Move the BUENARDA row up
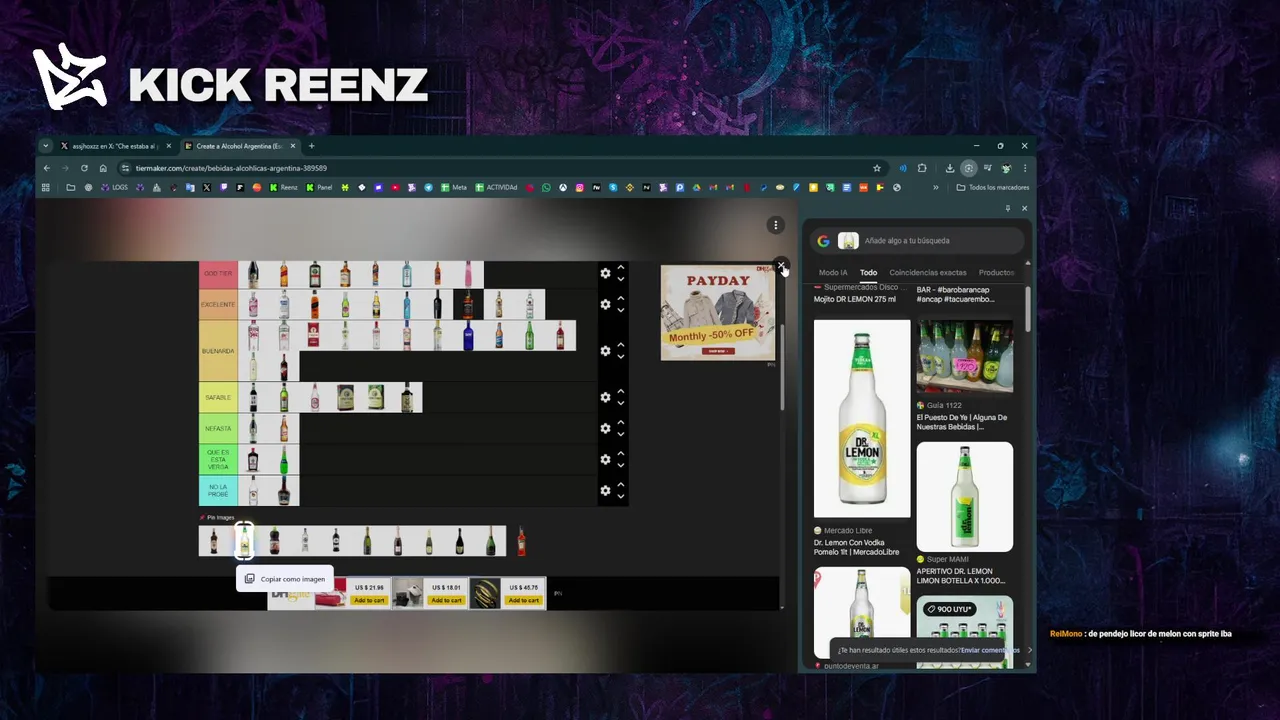 621,345
